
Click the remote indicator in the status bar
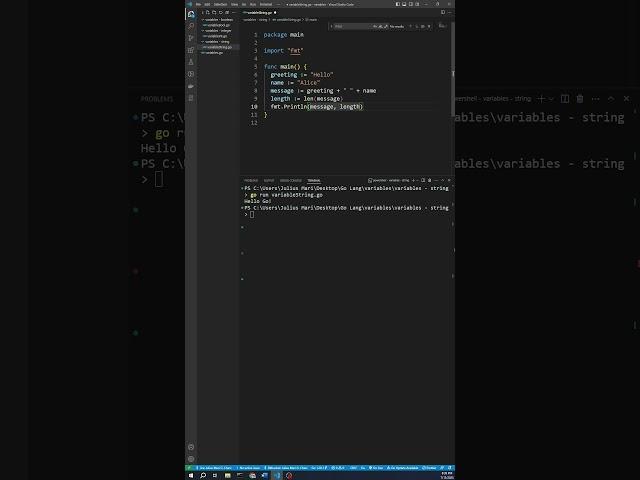tap(189, 468)
